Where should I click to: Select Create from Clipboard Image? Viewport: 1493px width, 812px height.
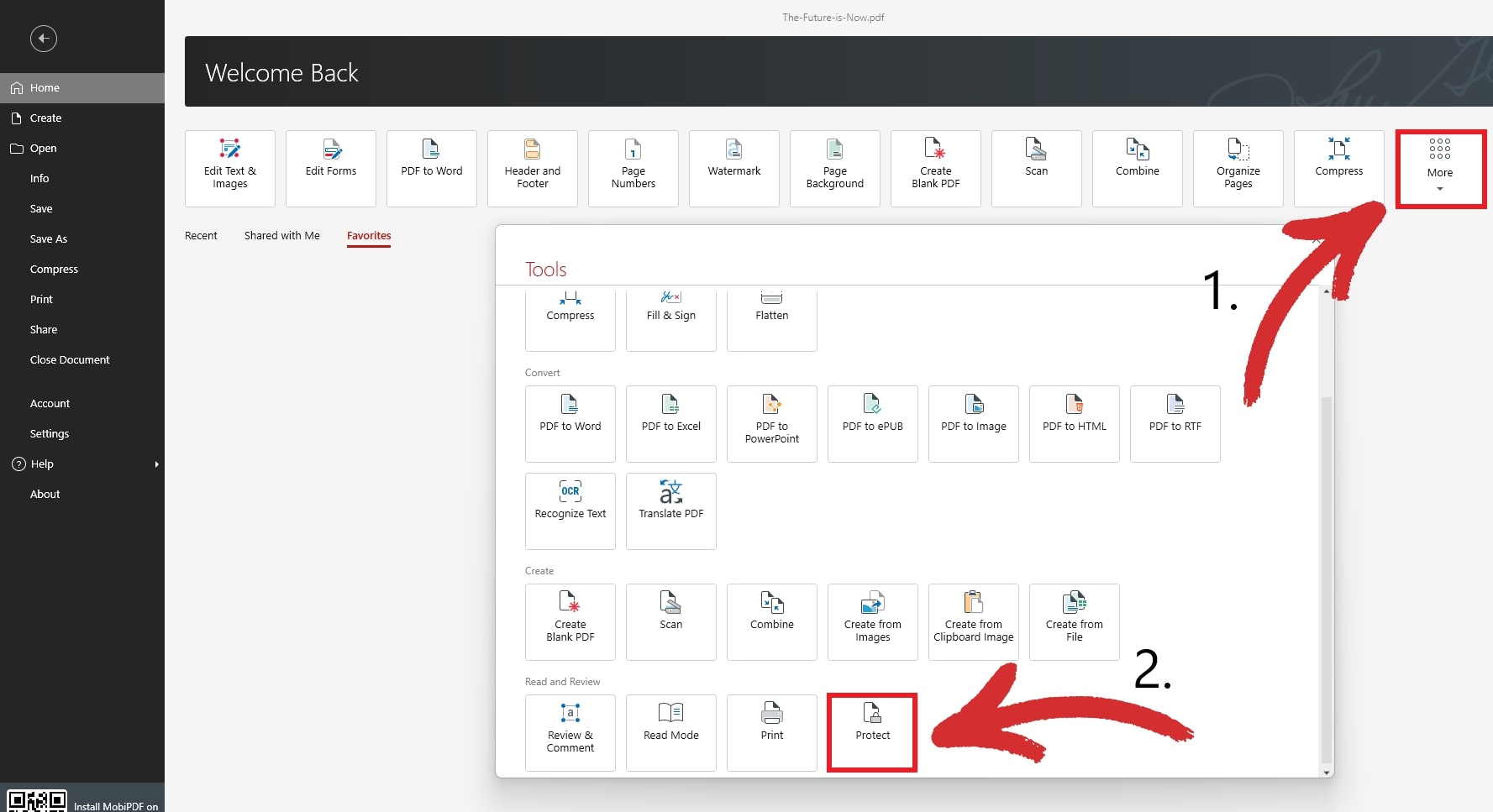[974, 622]
